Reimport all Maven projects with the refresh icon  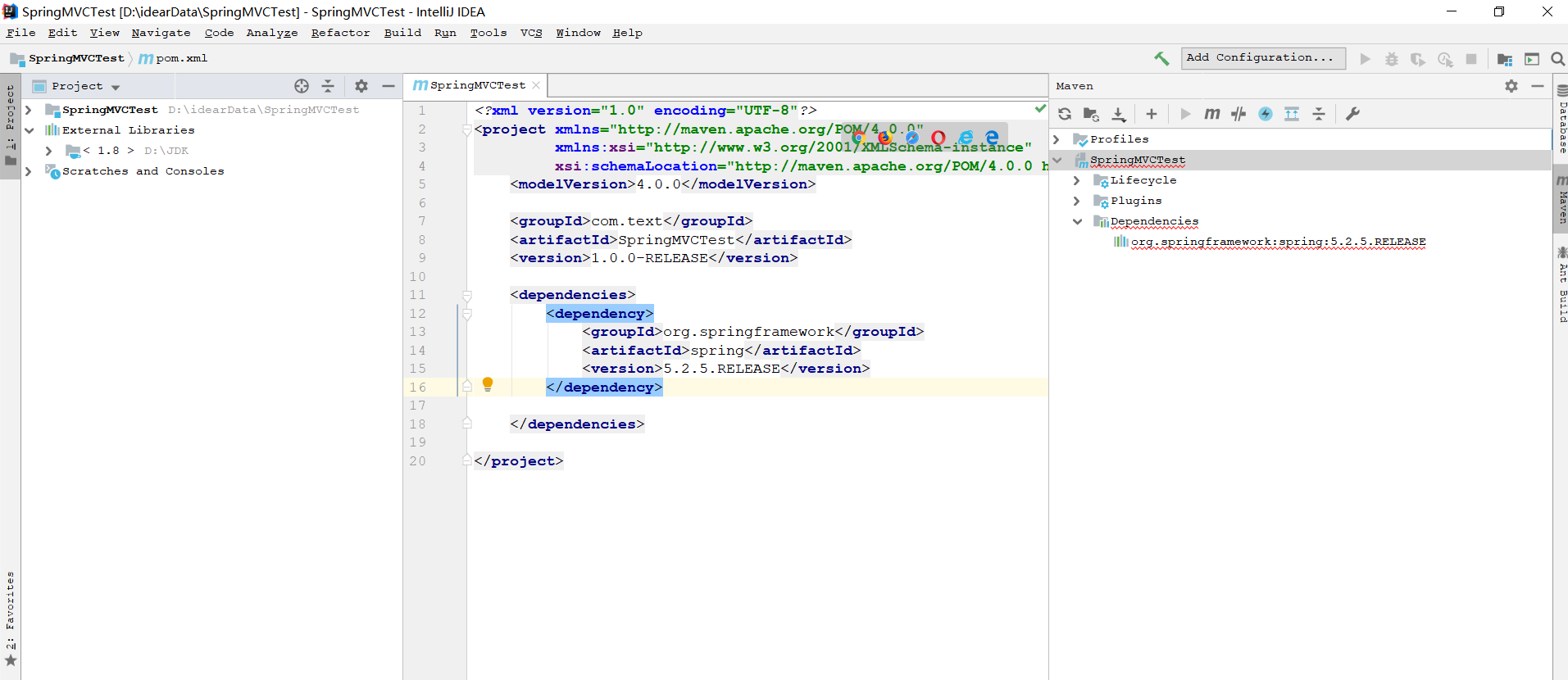[x=1065, y=114]
